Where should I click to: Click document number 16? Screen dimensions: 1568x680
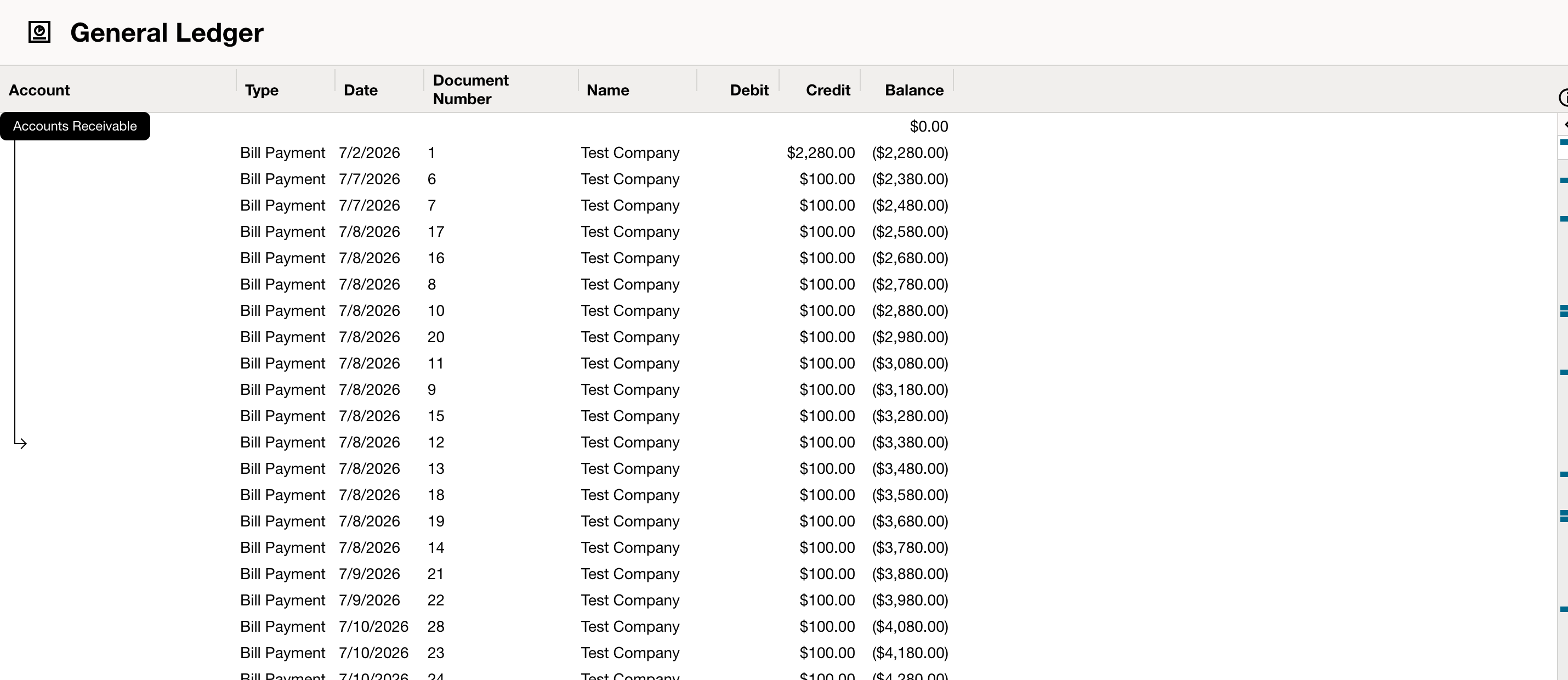coord(436,258)
